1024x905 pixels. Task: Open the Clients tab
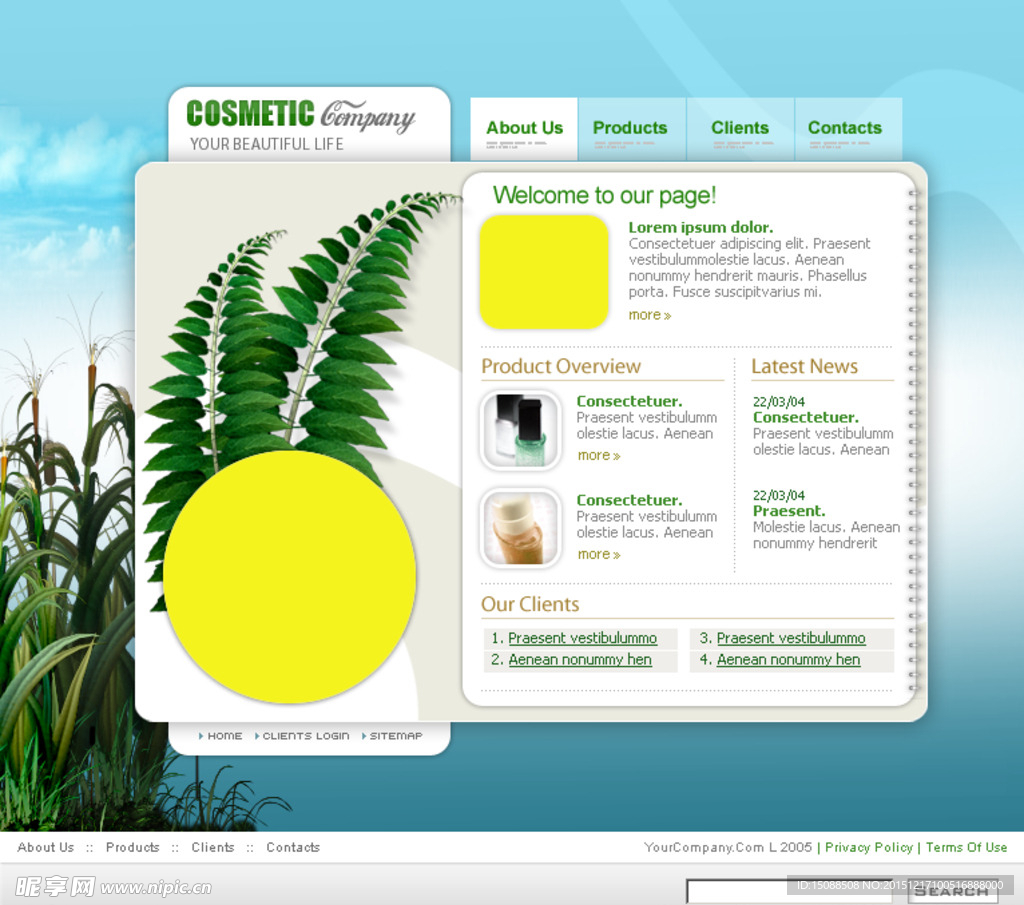[x=740, y=129]
